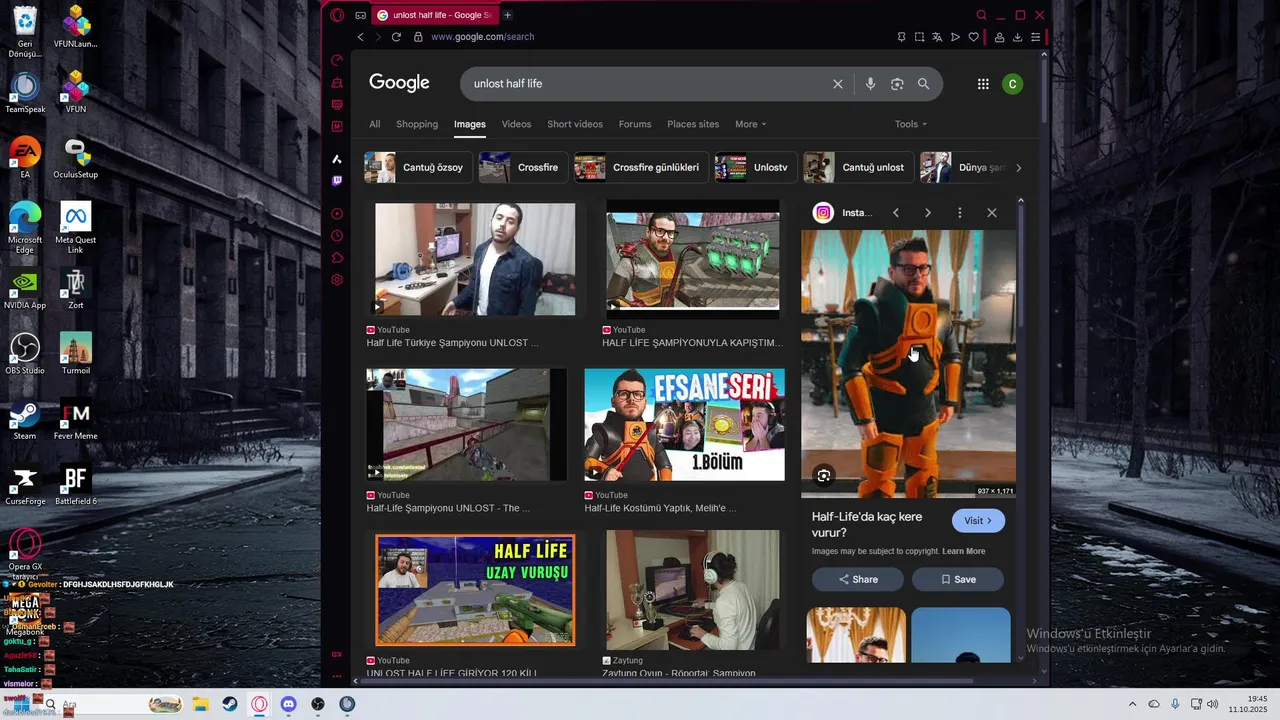Viewport: 1280px width, 720px height.
Task: Switch to the Forums tab
Action: [x=635, y=124]
